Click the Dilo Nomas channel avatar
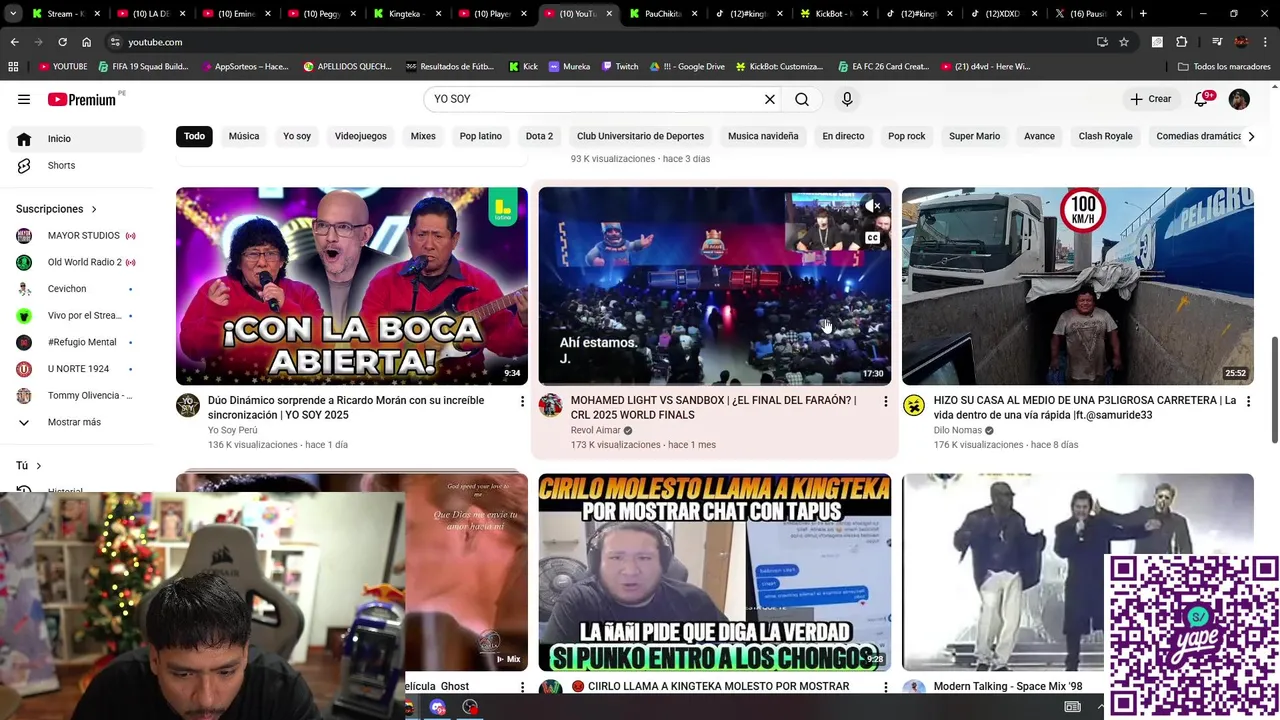This screenshot has height=720, width=1280. (x=914, y=405)
